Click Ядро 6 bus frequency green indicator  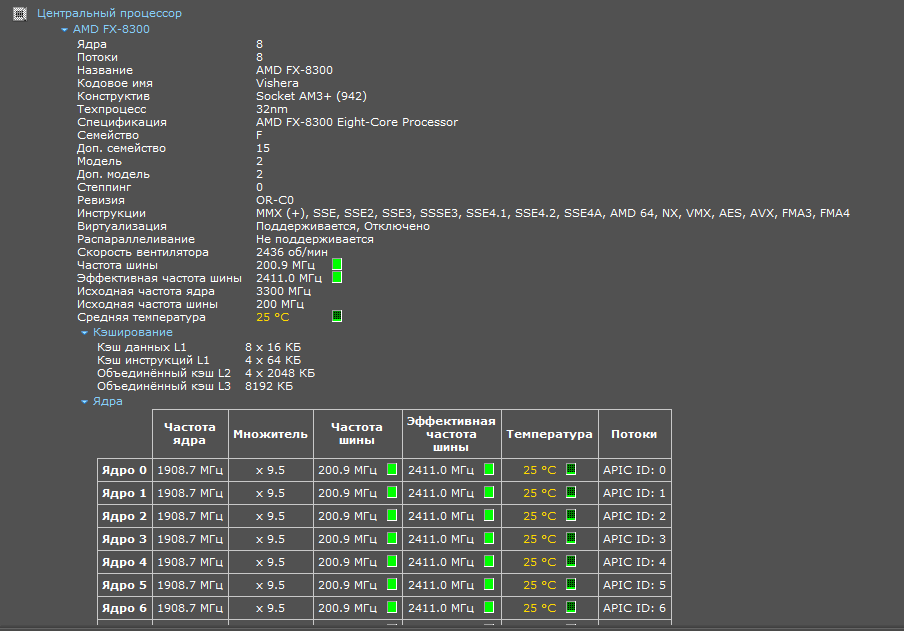[x=392, y=607]
